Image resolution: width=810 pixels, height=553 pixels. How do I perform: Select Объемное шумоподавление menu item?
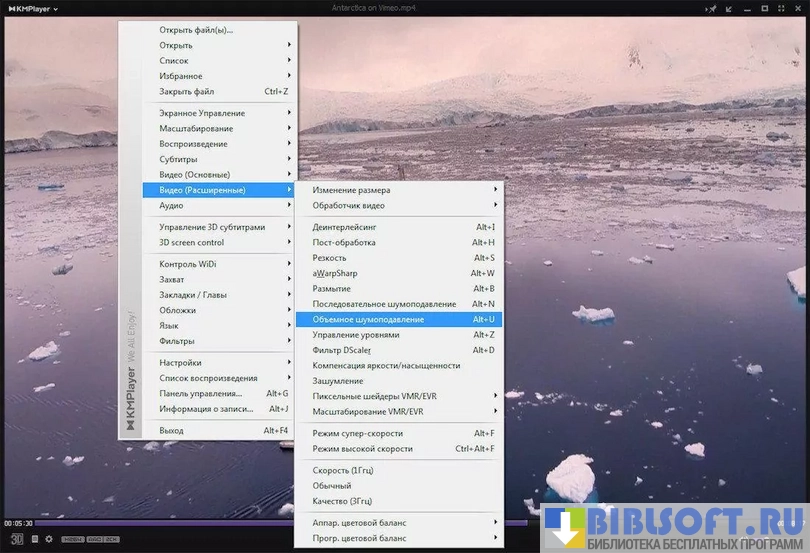tap(368, 320)
